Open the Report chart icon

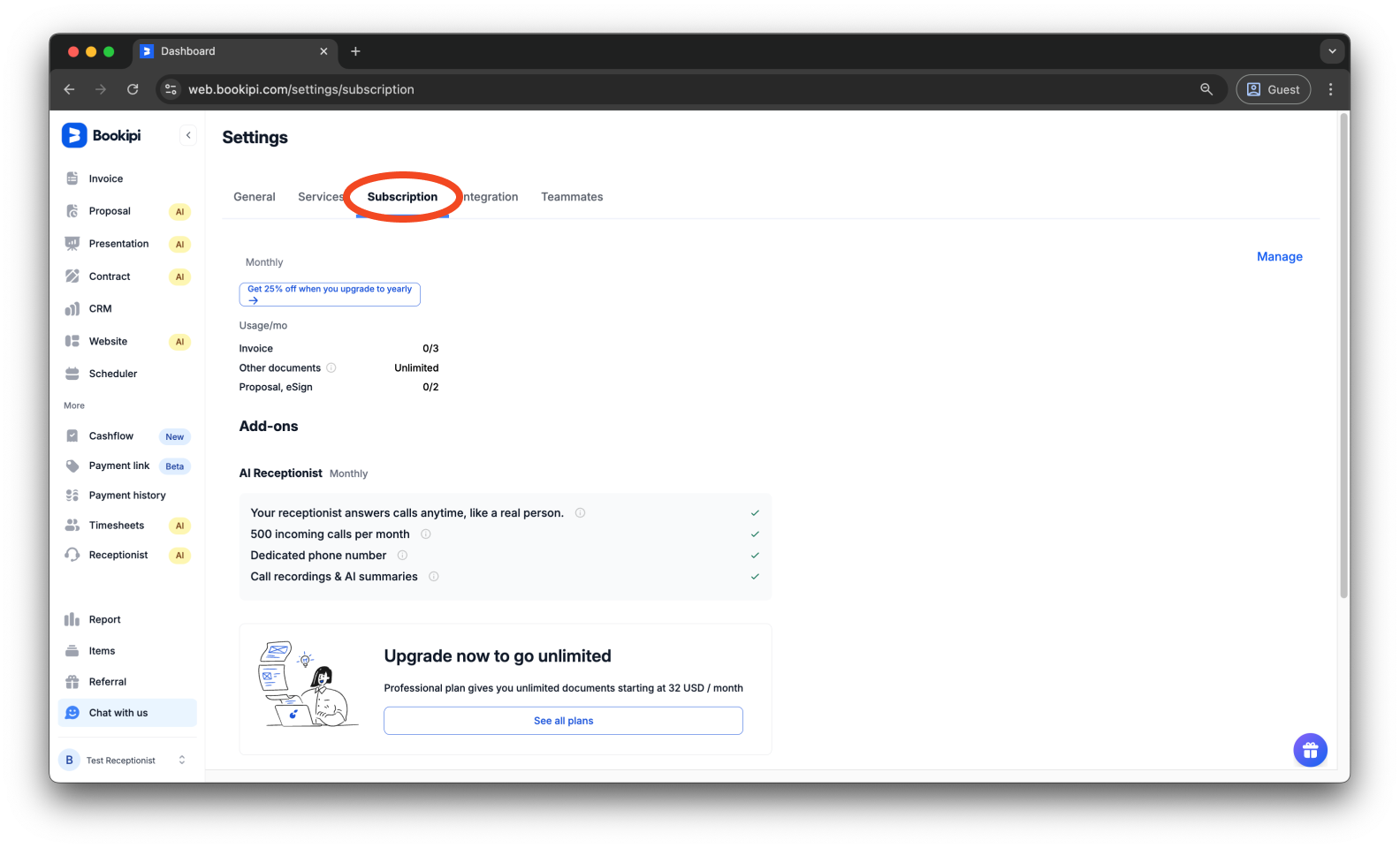(x=72, y=619)
